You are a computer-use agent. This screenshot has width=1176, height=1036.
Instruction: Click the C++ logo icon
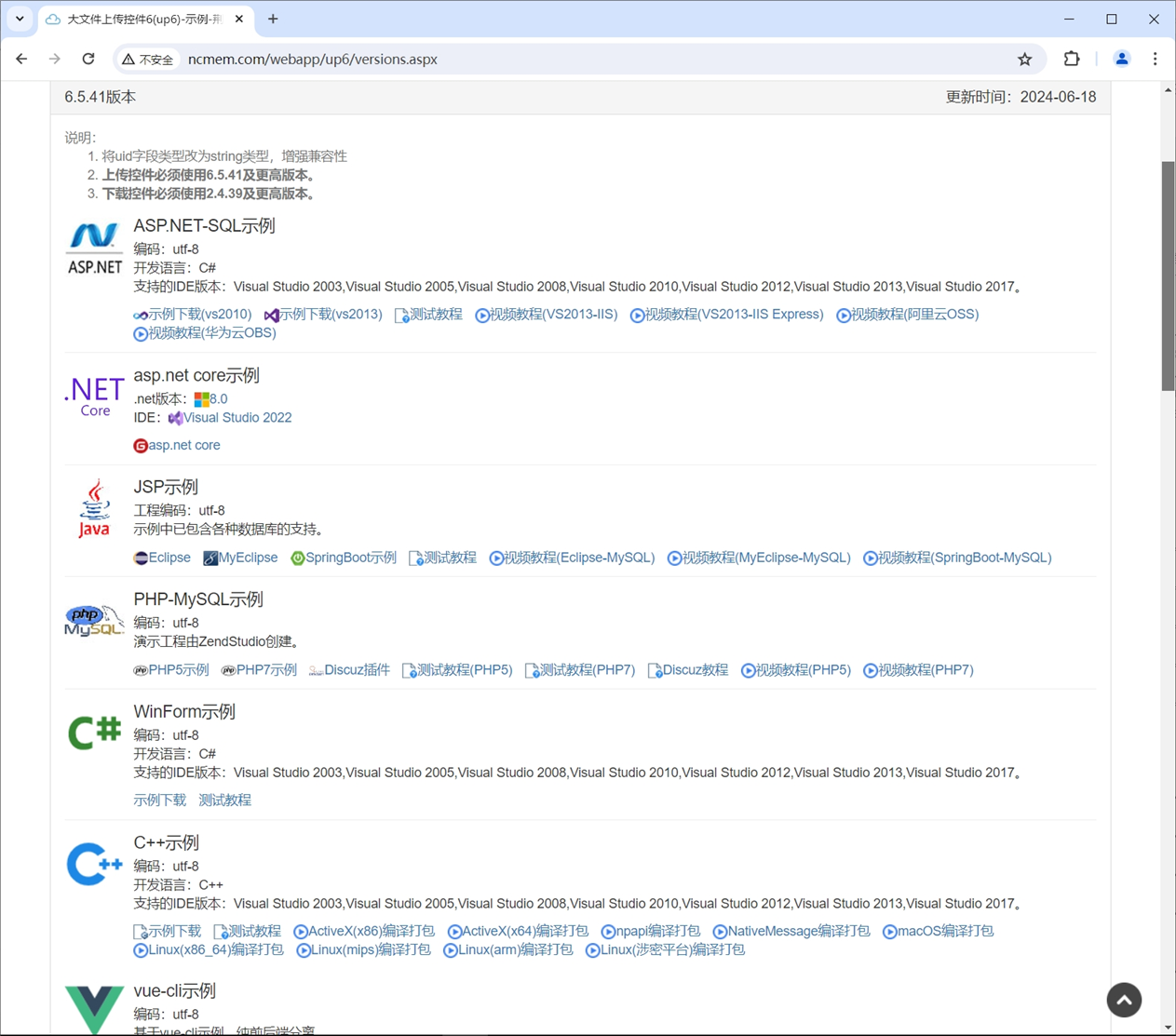pos(93,863)
